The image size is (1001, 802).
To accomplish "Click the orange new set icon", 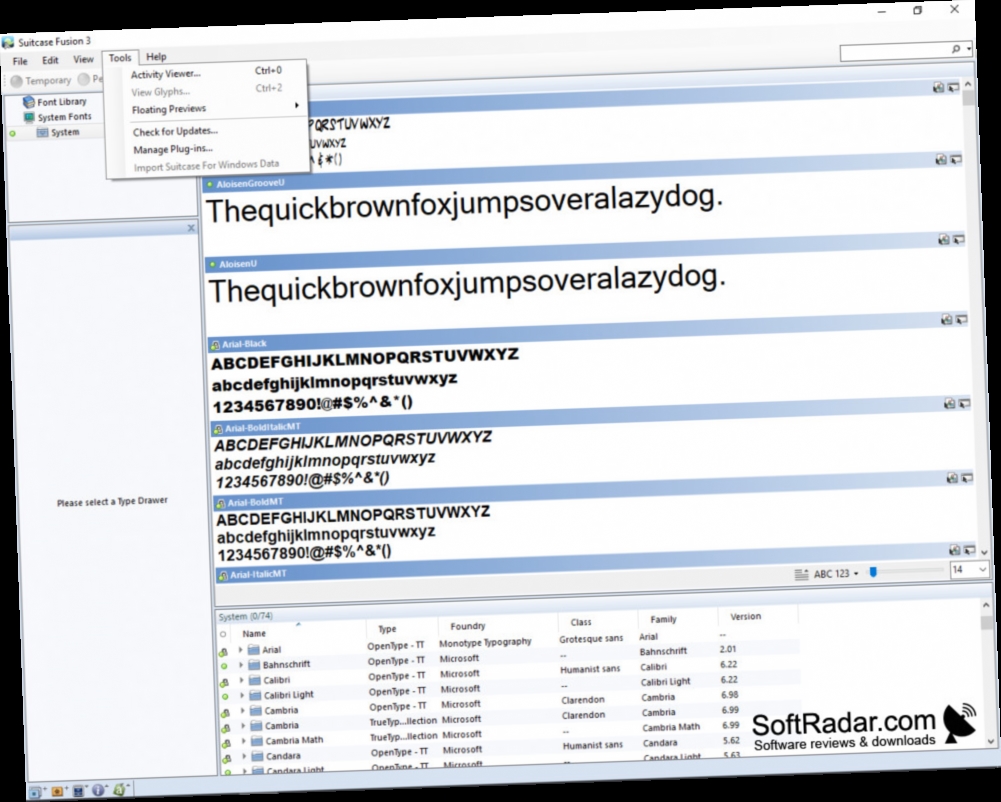I will click(x=57, y=791).
